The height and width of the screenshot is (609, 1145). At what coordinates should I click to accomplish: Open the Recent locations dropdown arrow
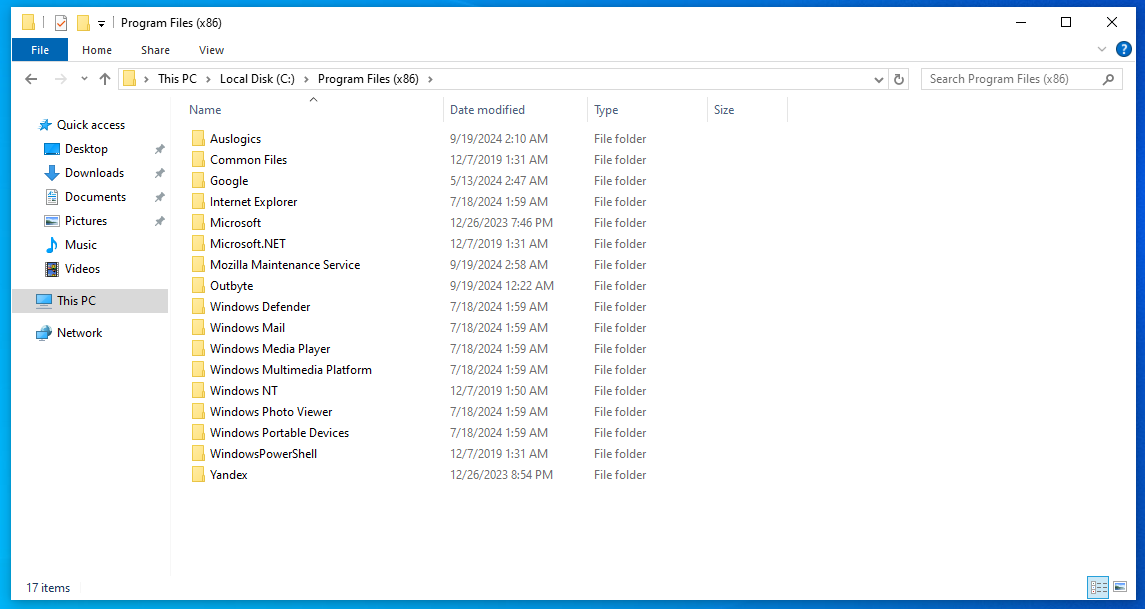click(x=84, y=79)
